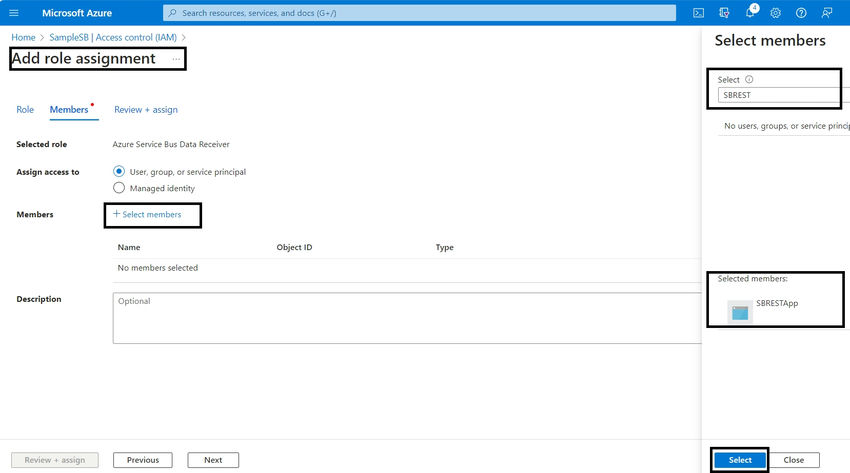This screenshot has width=850, height=473.
Task: Open the notifications bell
Action: [750, 12]
